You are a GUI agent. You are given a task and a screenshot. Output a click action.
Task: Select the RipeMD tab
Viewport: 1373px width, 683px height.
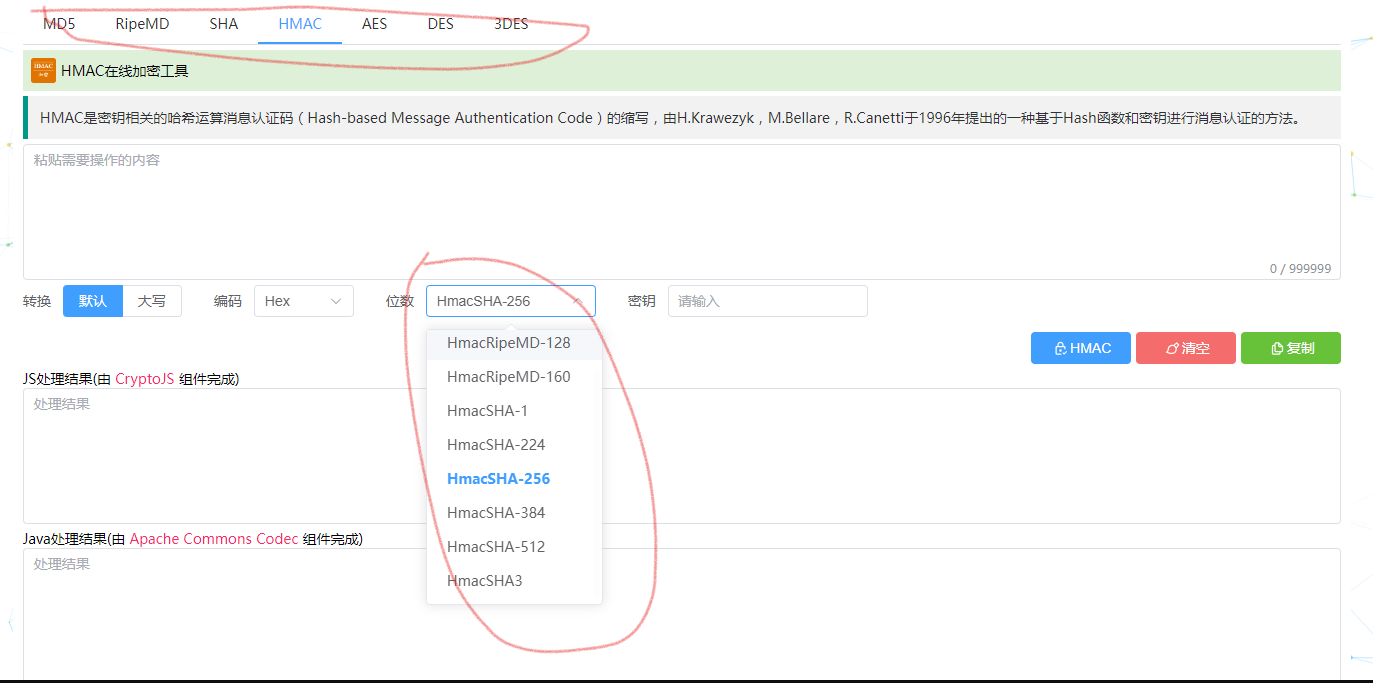pos(141,23)
